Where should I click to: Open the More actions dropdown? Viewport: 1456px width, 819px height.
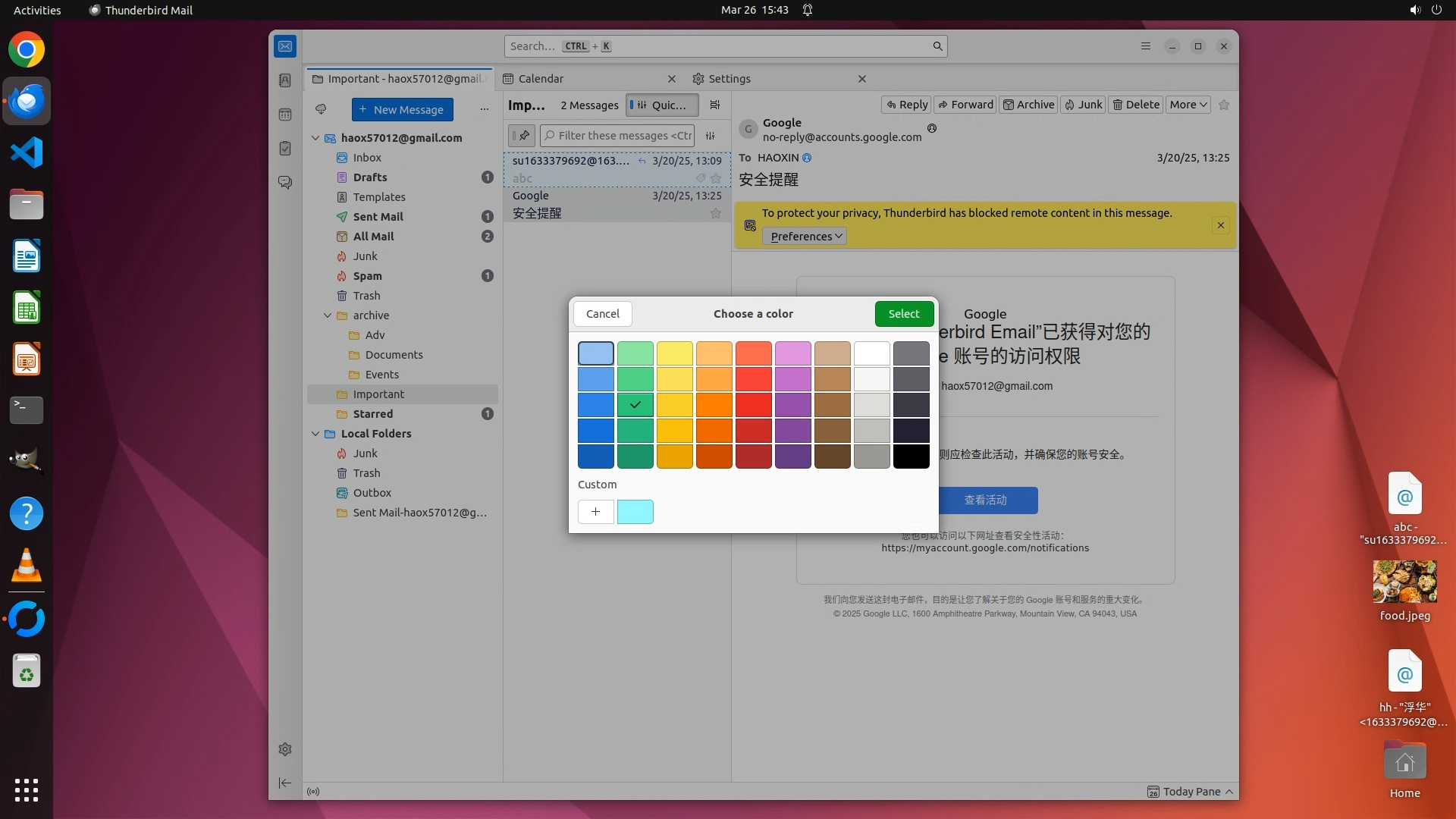click(x=1188, y=105)
